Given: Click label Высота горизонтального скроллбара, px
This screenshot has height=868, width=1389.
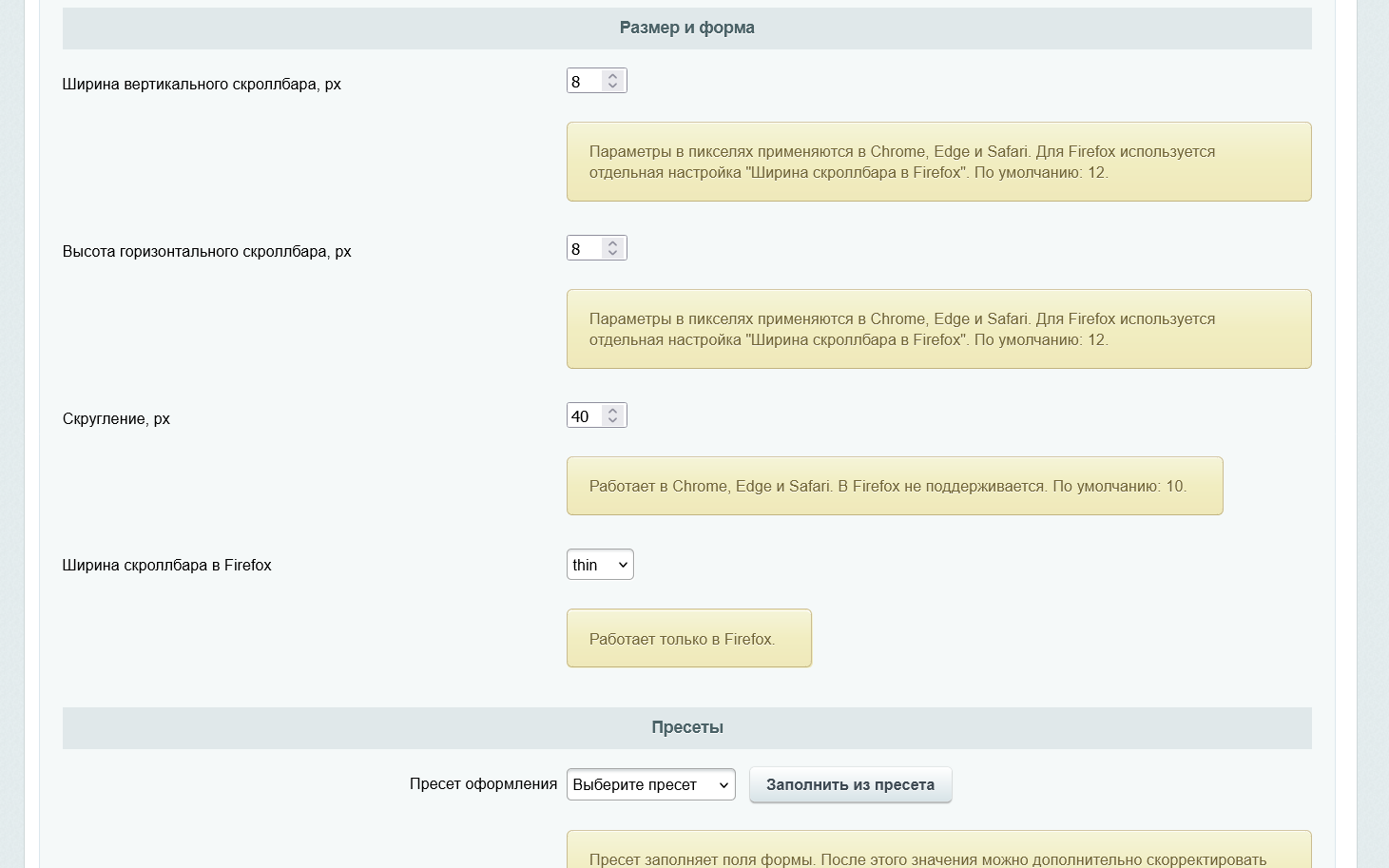Looking at the screenshot, I should click(x=207, y=251).
